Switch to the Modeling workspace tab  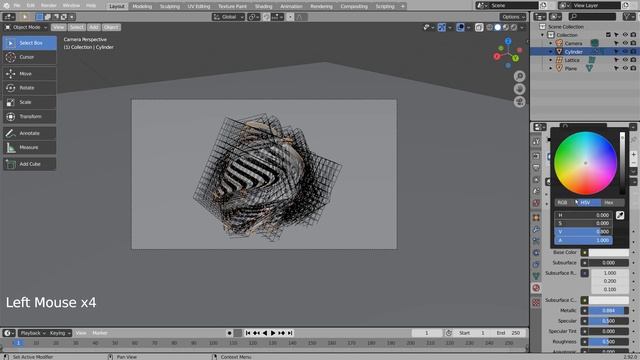[x=142, y=6]
